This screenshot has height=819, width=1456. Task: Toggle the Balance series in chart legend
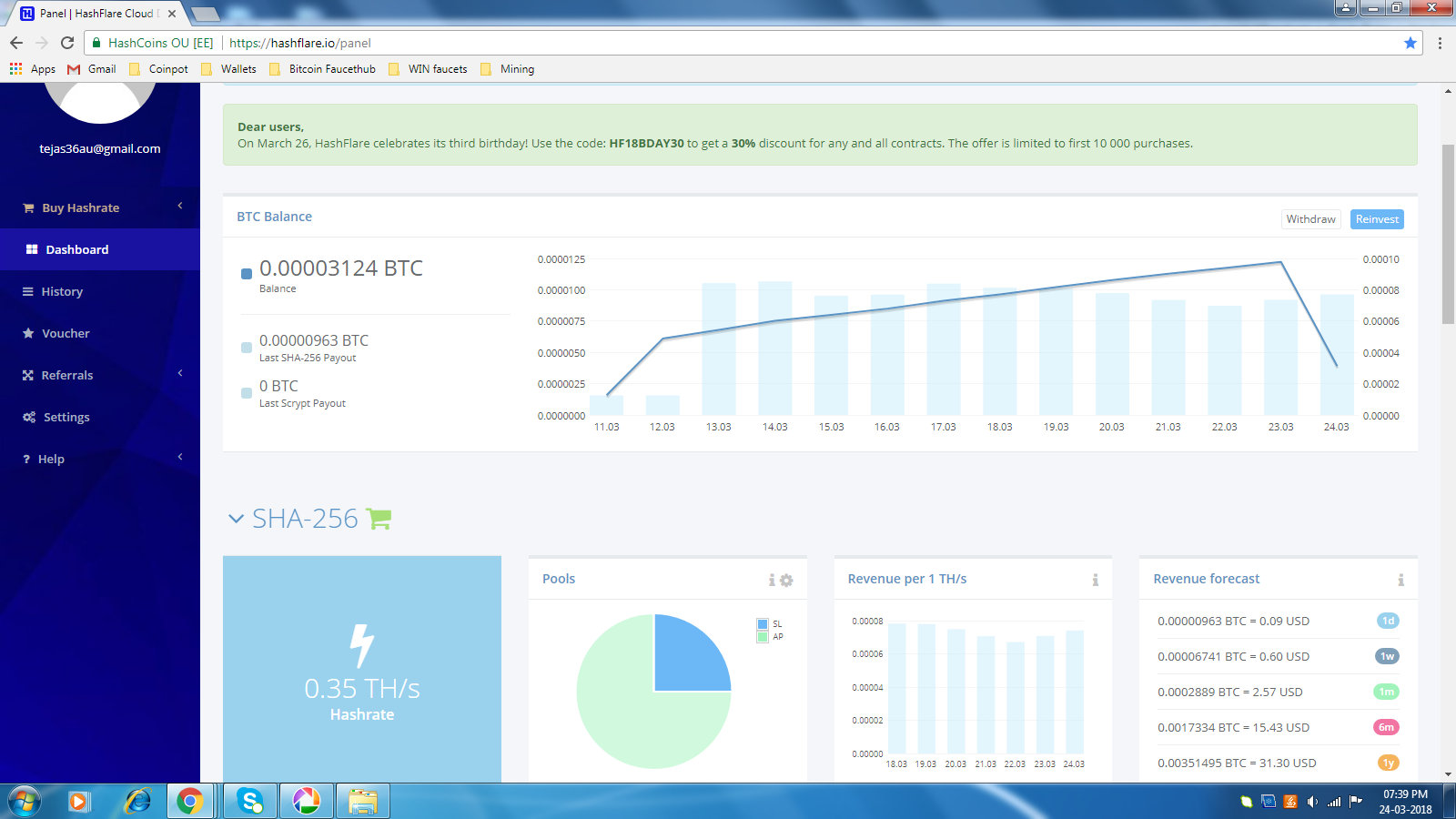[x=246, y=273]
